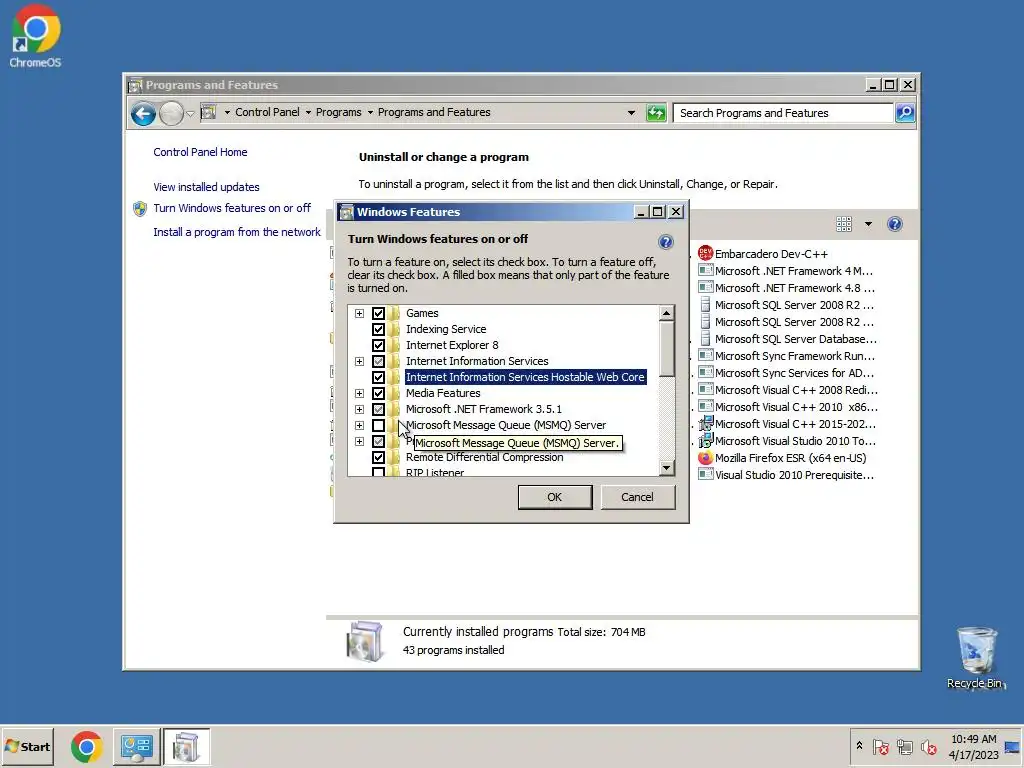
Task: Click the muted volume tray icon
Action: 928,747
